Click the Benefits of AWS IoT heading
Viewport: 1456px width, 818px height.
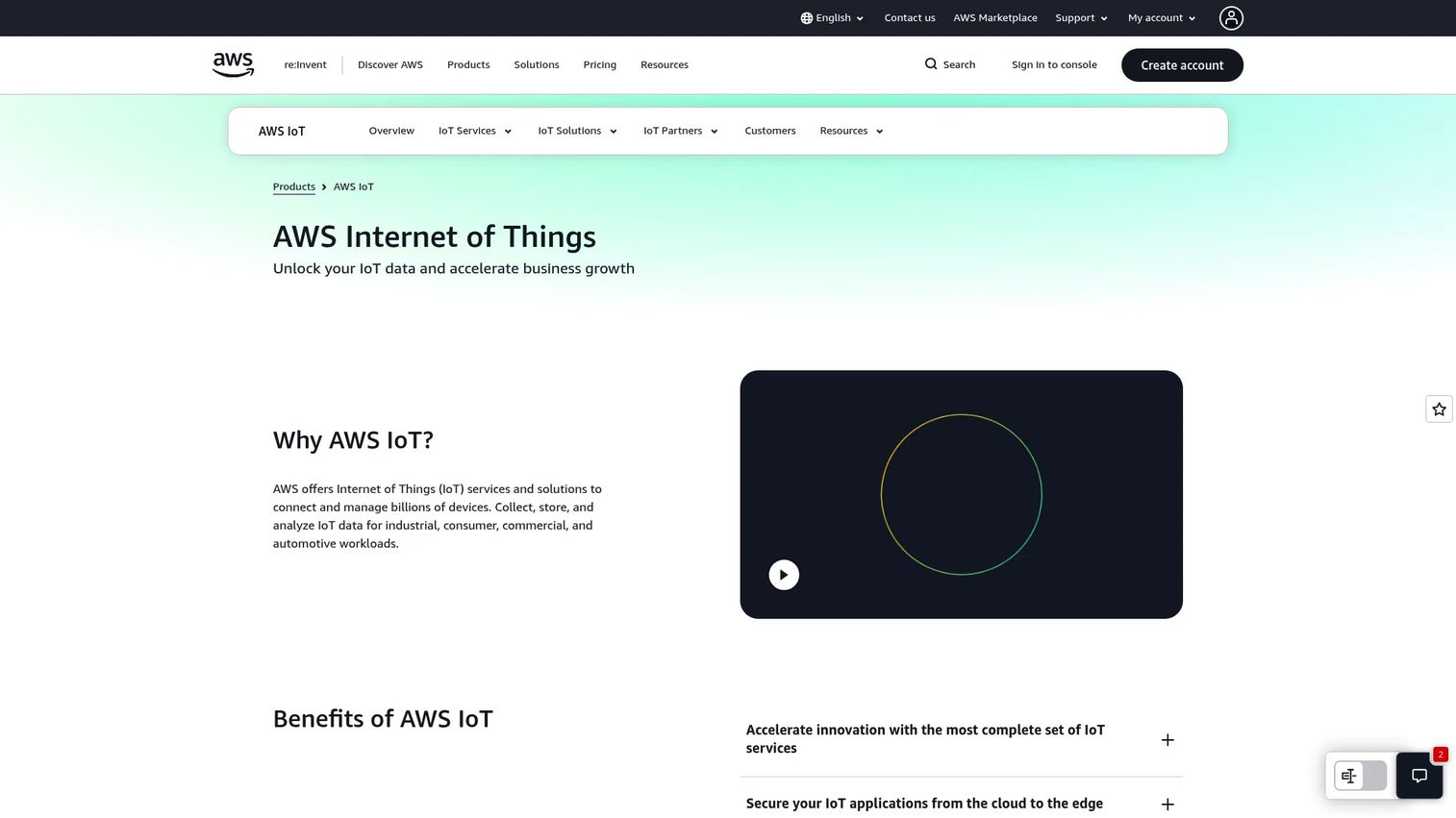tap(383, 719)
